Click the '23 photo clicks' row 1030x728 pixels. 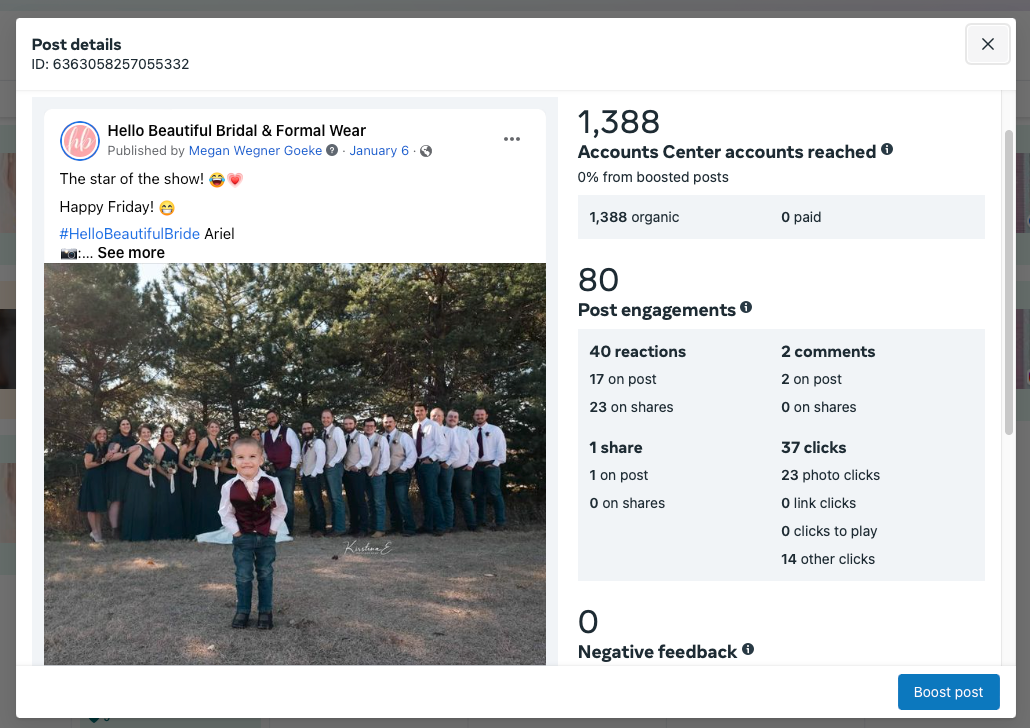pos(830,475)
